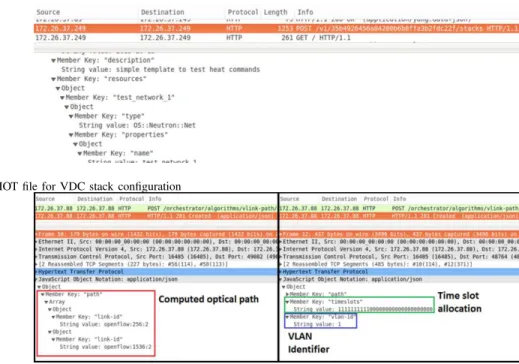Select vlan-id String value: 1
This screenshot has width=519, height=364.
click(317, 324)
